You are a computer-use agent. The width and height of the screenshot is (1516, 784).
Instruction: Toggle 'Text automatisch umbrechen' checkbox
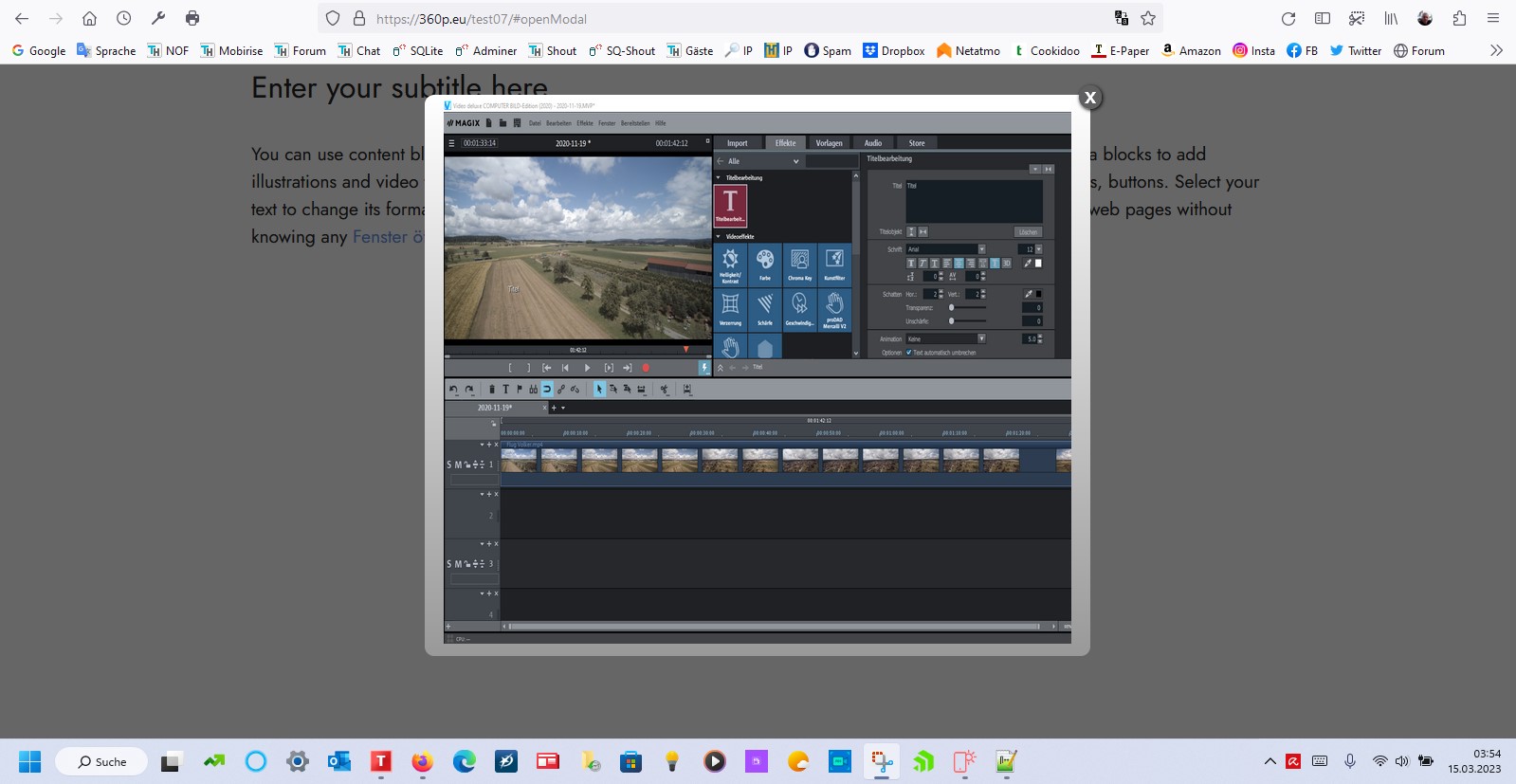(x=909, y=353)
